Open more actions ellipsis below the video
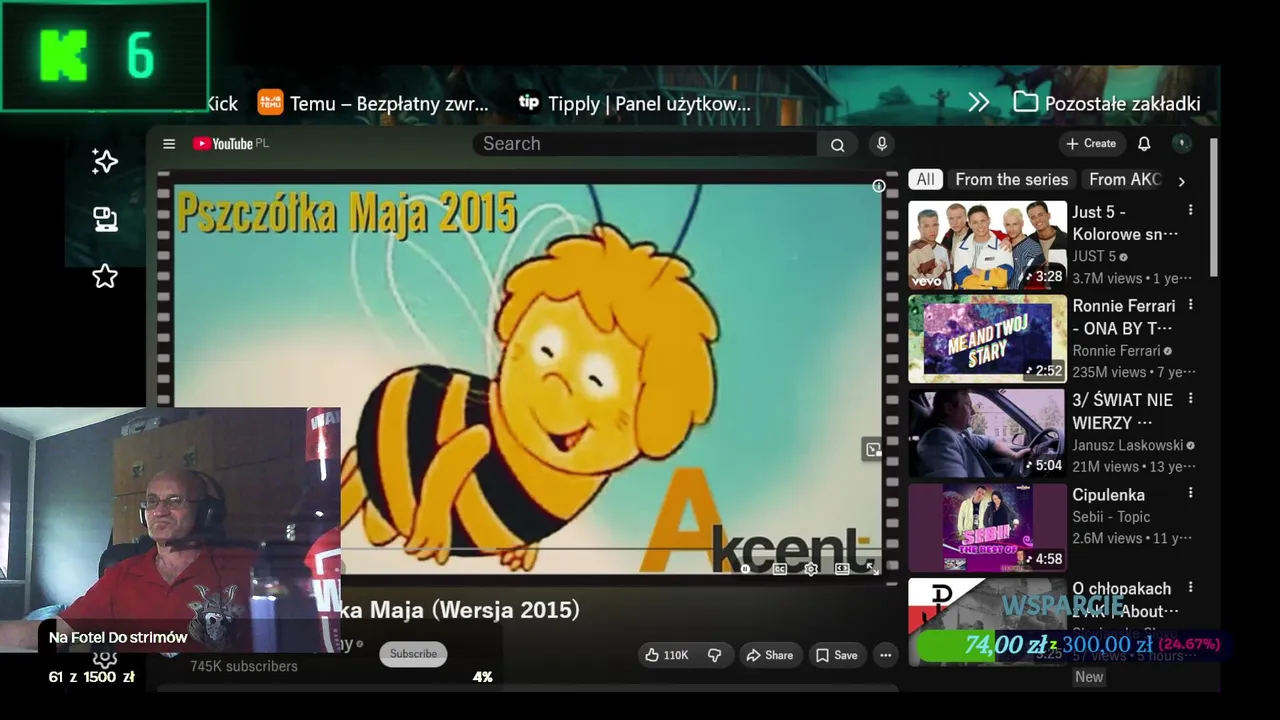The image size is (1280, 720). pyautogui.click(x=885, y=655)
